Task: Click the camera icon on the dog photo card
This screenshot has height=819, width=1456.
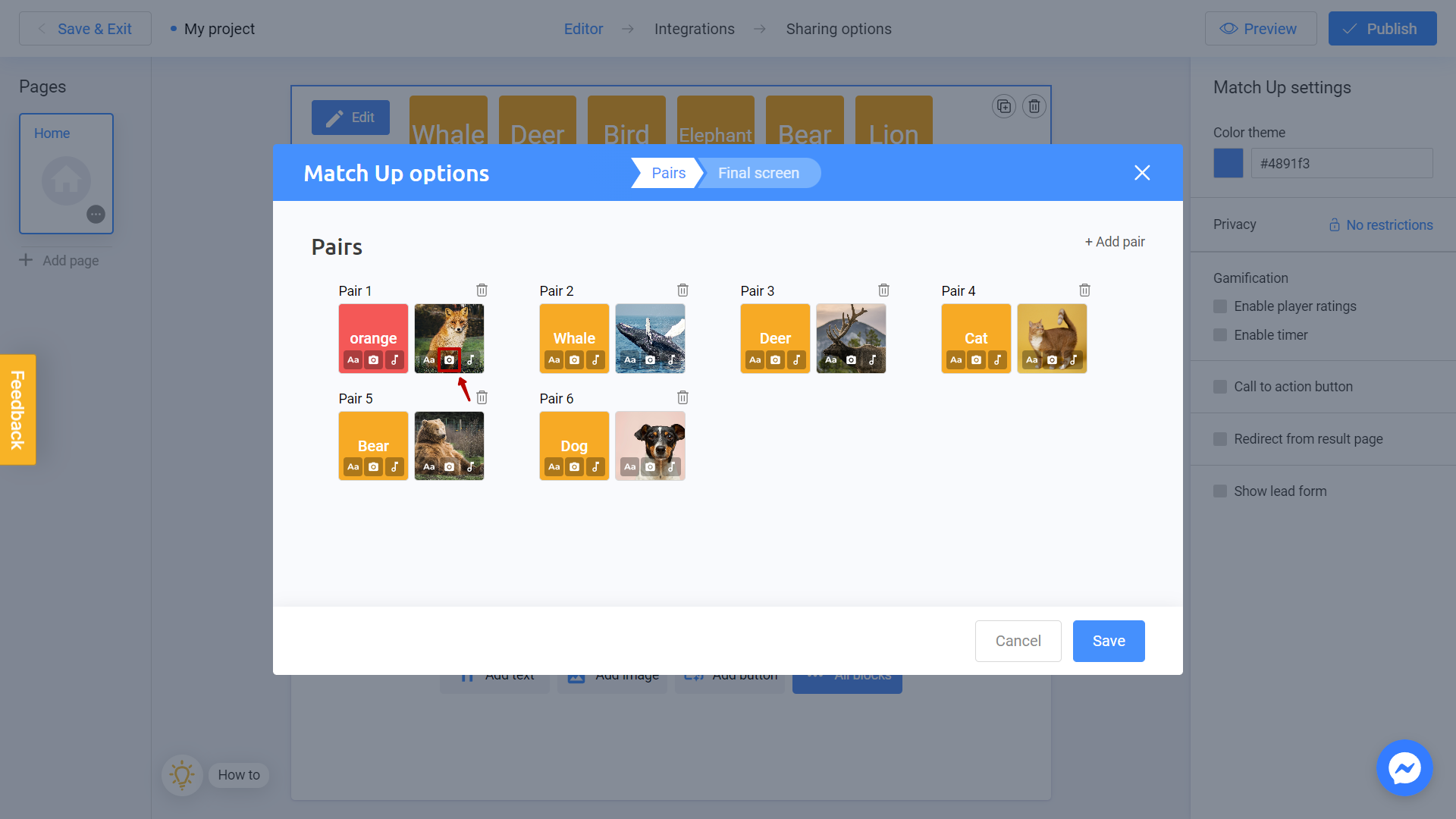Action: pyautogui.click(x=650, y=467)
